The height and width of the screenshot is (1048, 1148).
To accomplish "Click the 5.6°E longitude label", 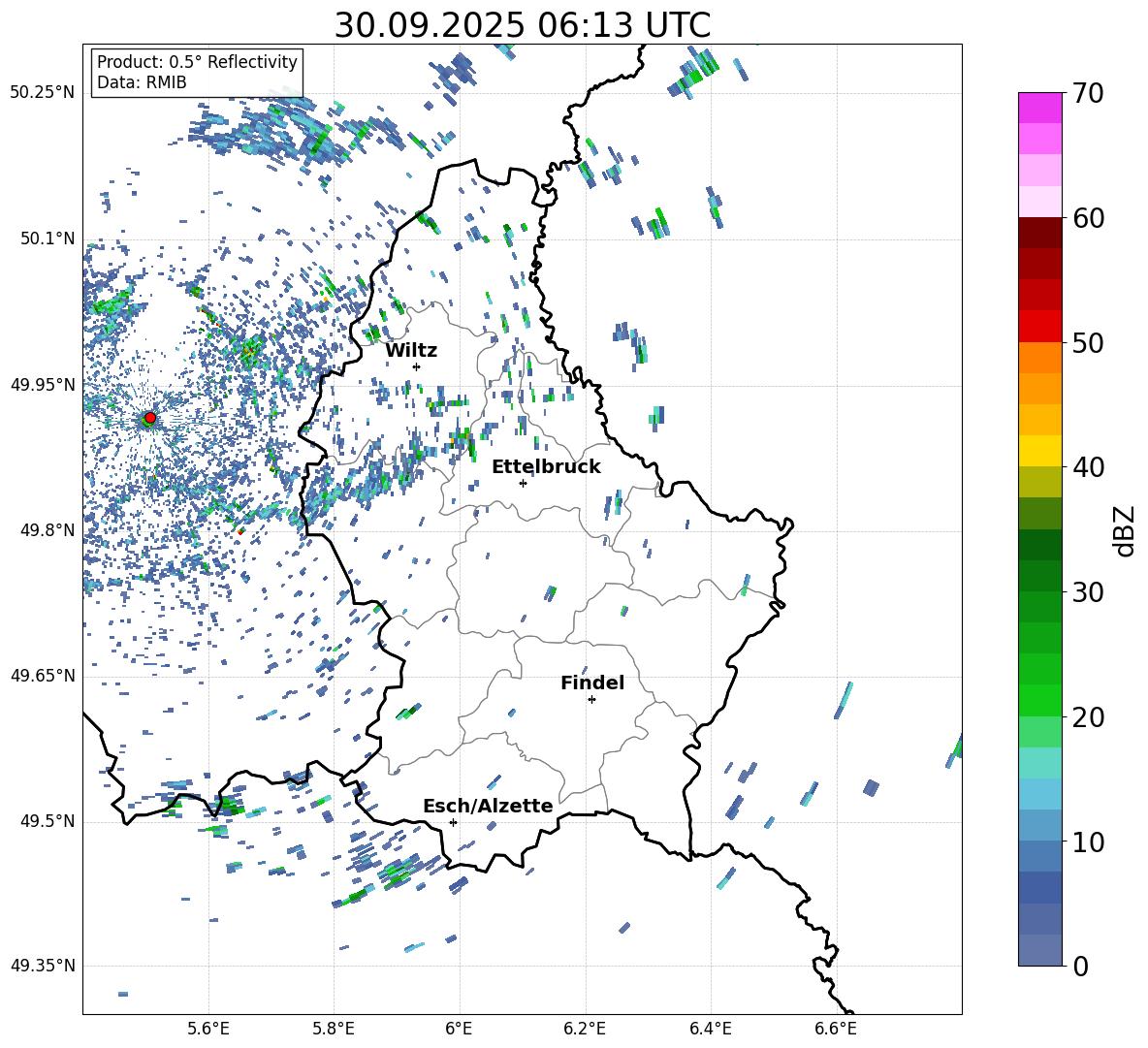I will tap(208, 1029).
